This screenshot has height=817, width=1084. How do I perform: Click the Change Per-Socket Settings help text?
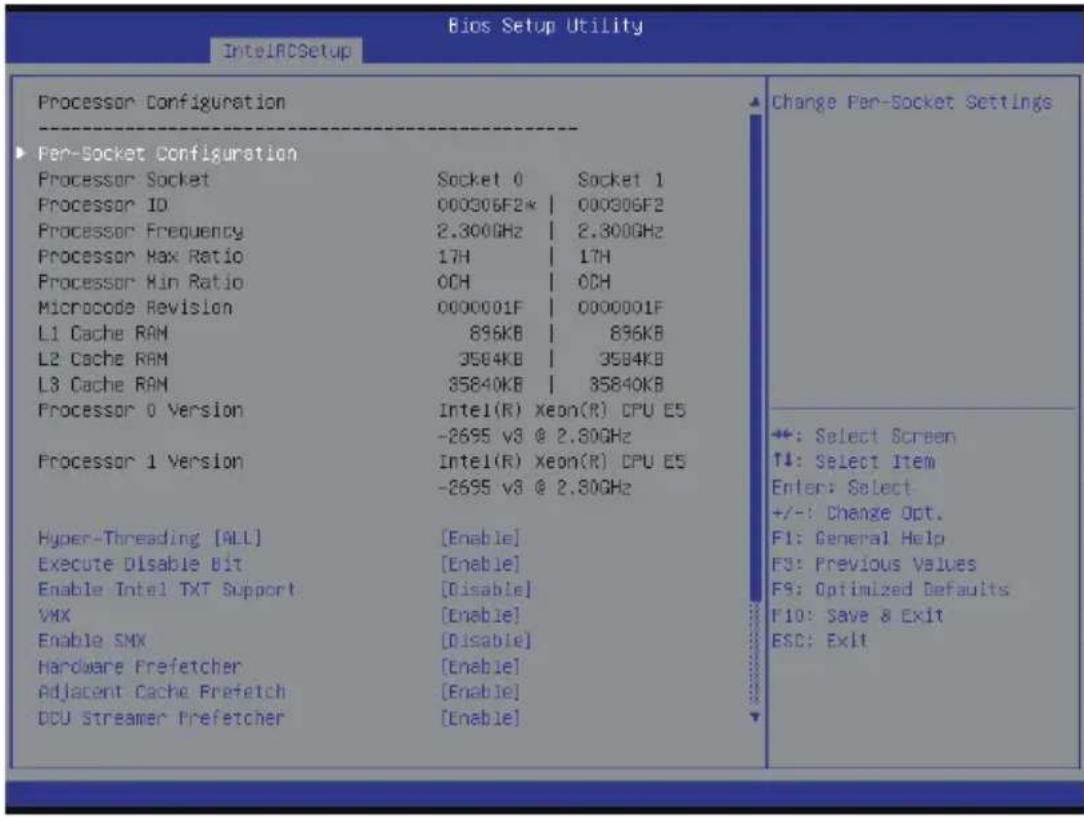(912, 102)
